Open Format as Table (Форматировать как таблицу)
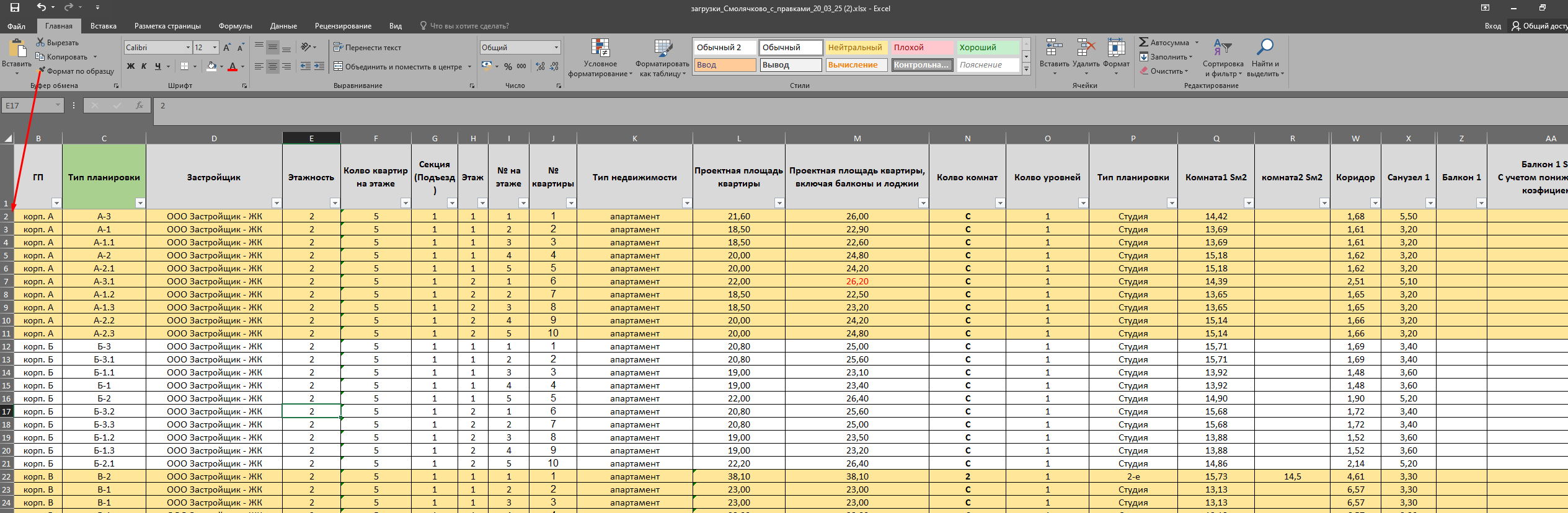This screenshot has height=513, width=1568. click(x=662, y=58)
